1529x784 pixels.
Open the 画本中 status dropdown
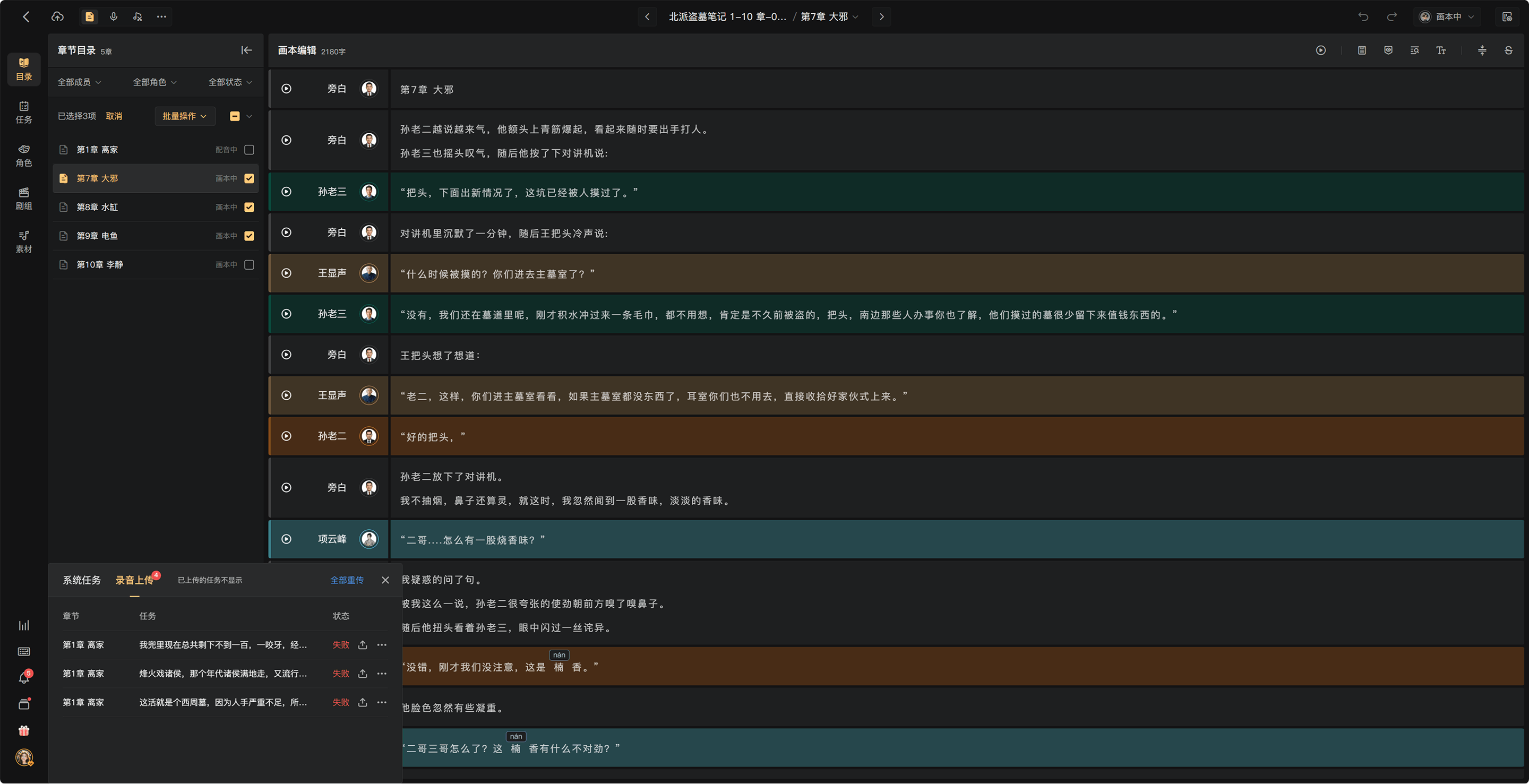pyautogui.click(x=1447, y=16)
